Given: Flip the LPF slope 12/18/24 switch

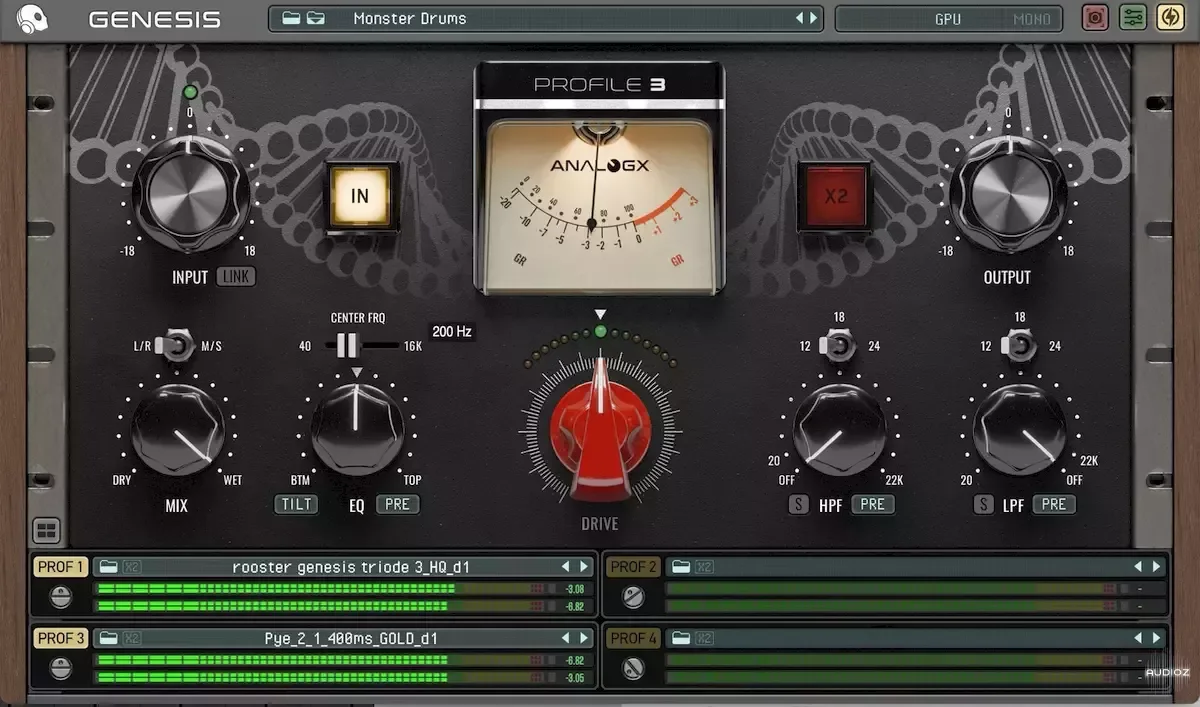Looking at the screenshot, I should tap(1019, 346).
